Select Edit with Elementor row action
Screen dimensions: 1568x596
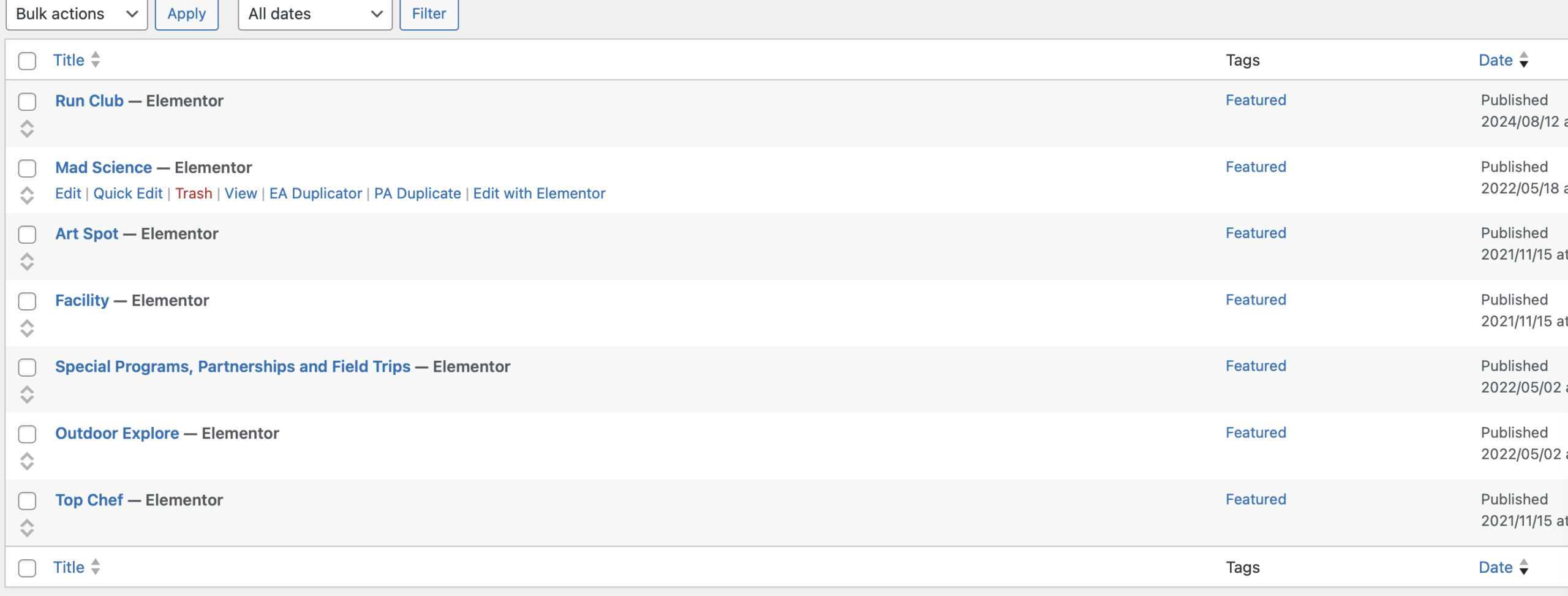click(539, 194)
